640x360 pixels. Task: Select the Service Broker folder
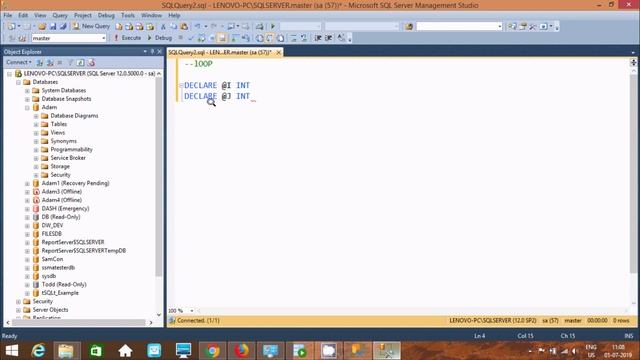[68, 158]
